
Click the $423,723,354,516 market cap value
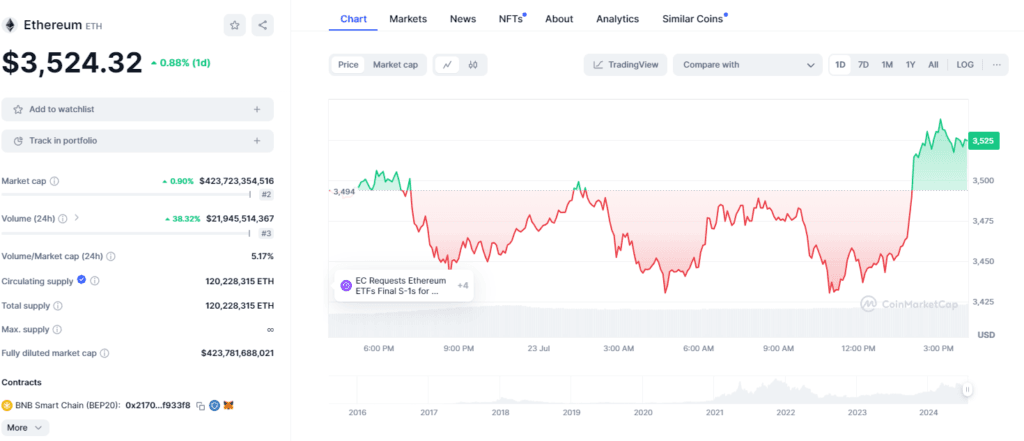236,181
